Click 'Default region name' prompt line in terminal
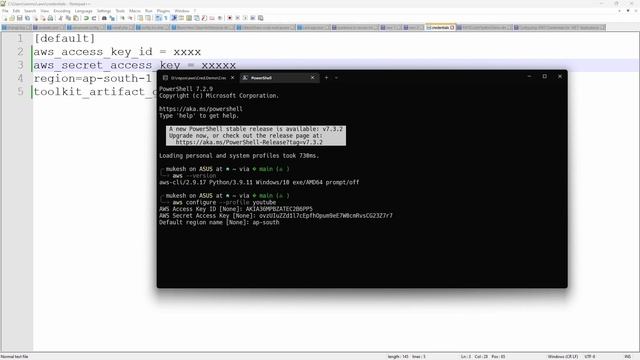Screen dimensions: 640x360 219,222
